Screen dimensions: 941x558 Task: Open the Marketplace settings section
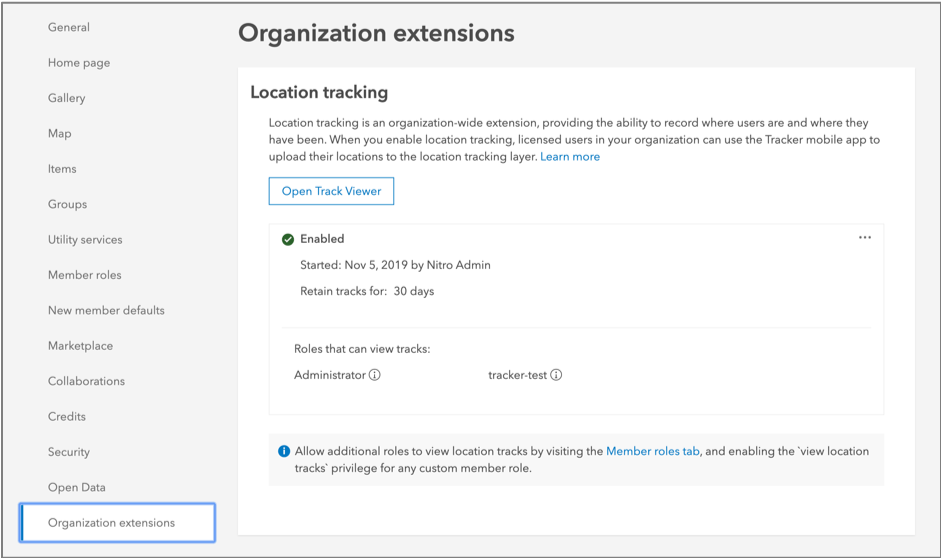click(x=80, y=346)
